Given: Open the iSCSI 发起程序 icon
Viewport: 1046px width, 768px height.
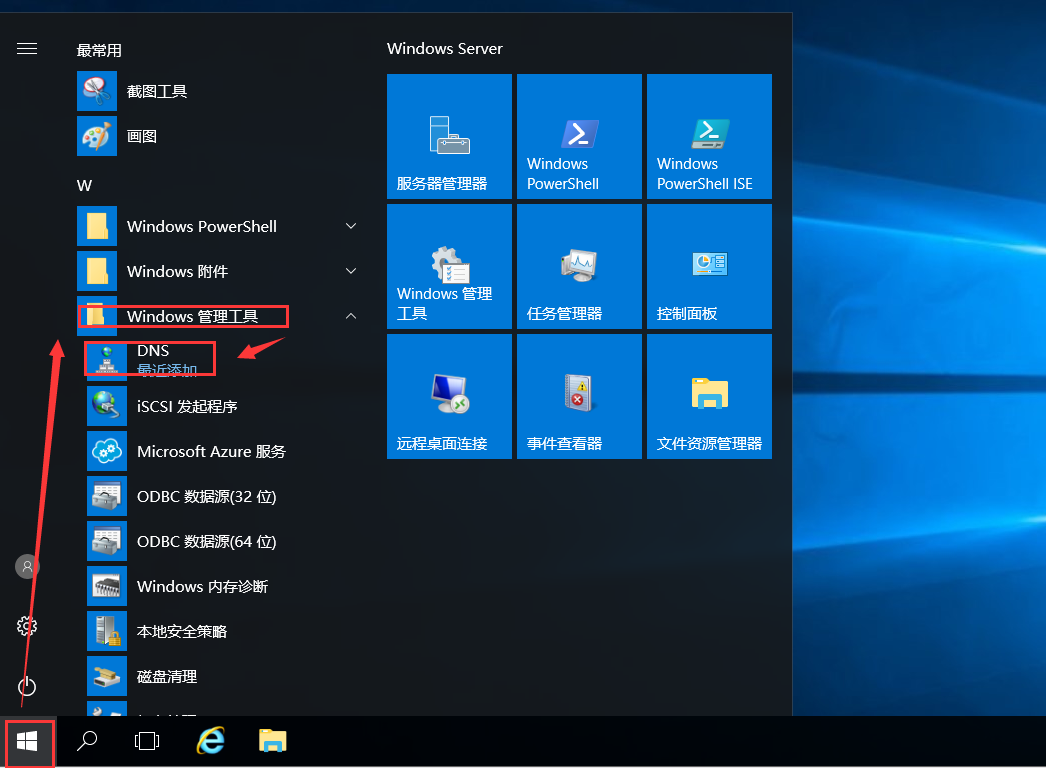Looking at the screenshot, I should pos(107,406).
